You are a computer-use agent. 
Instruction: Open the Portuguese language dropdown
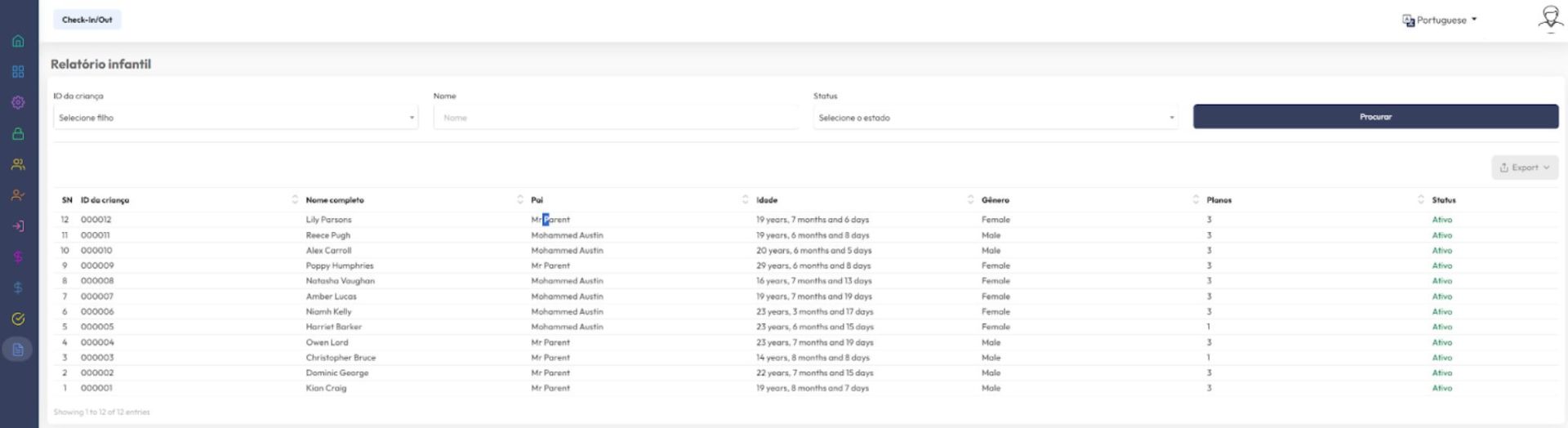click(1440, 20)
